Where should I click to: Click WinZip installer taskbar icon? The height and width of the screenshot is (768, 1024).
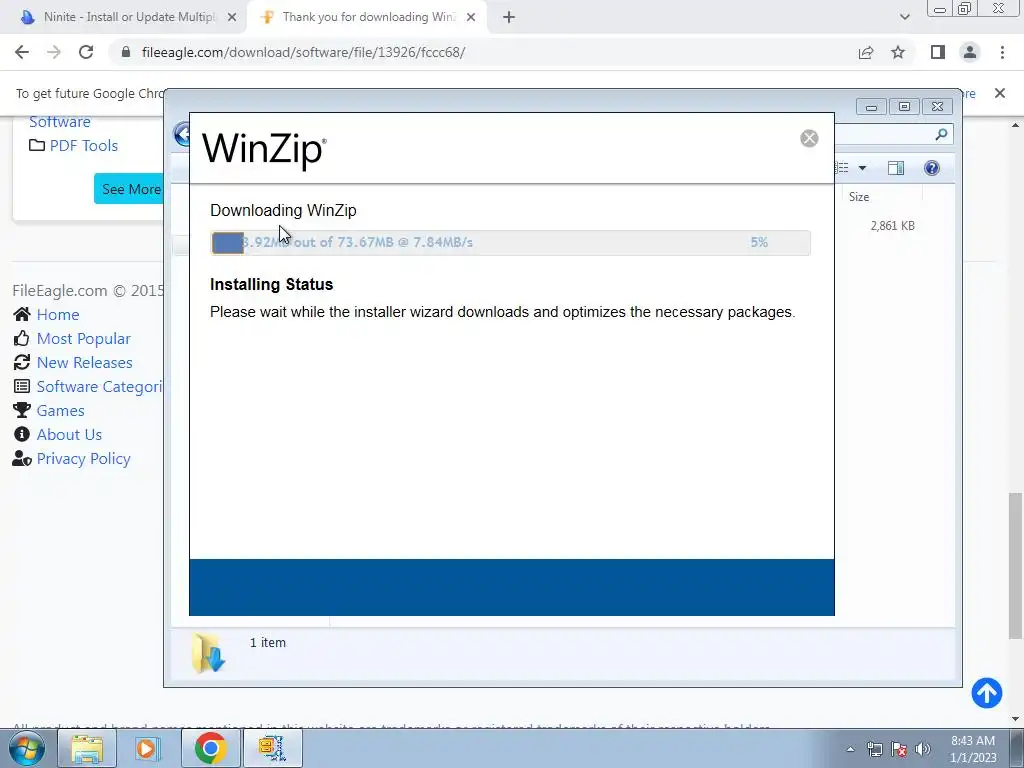coord(272,748)
